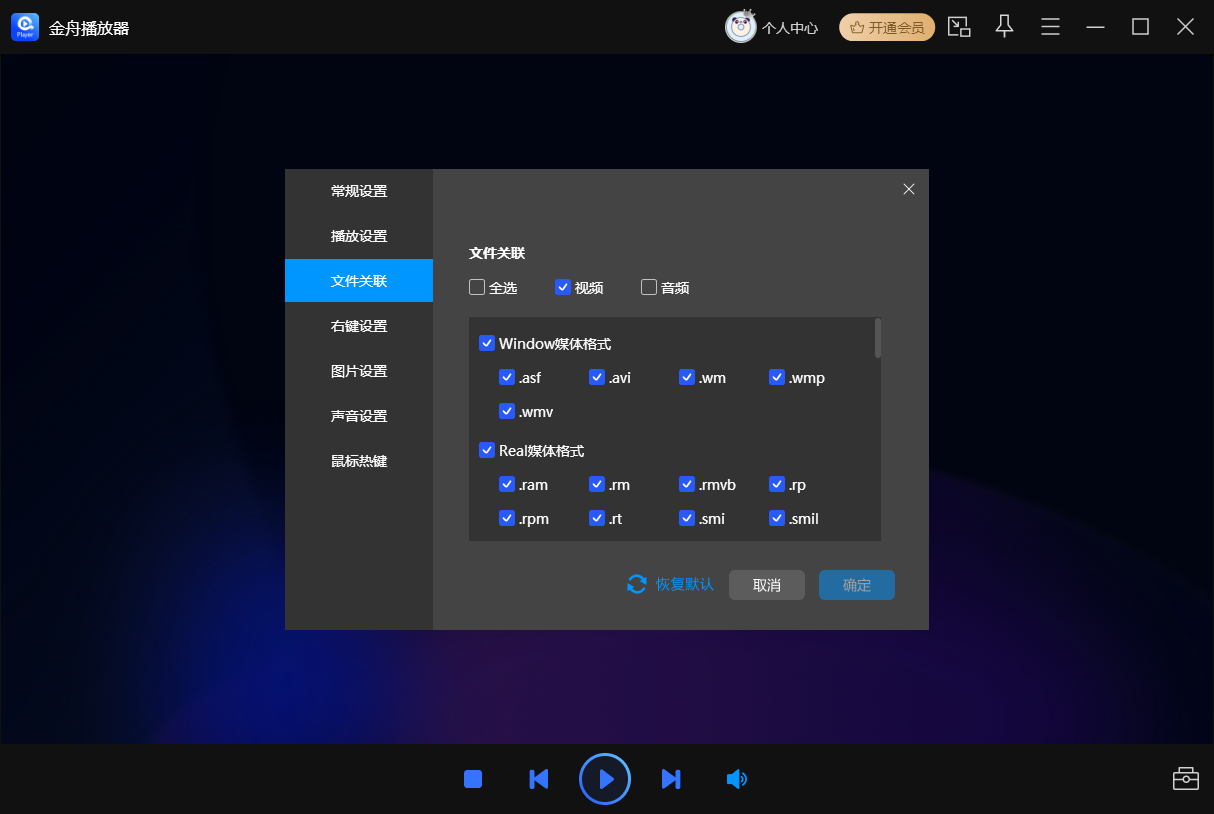Mute the volume speaker icon
The image size is (1214, 814).
coord(736,779)
